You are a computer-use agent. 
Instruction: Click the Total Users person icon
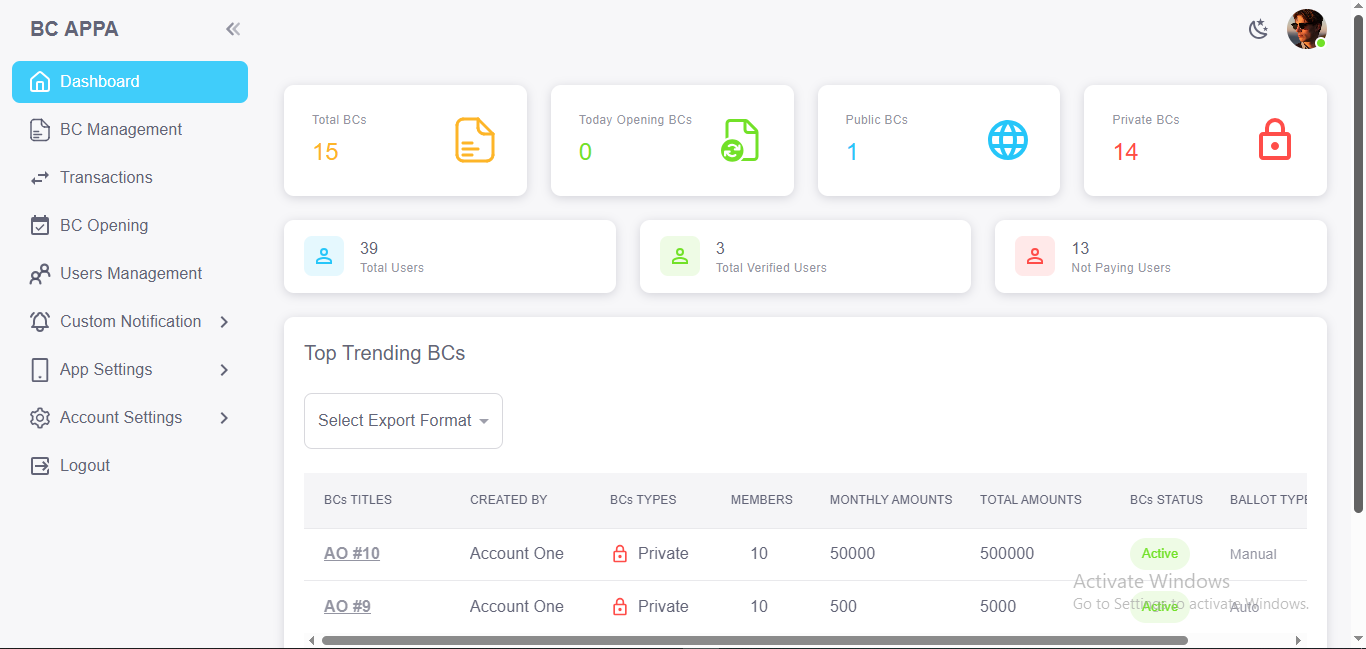pos(324,256)
